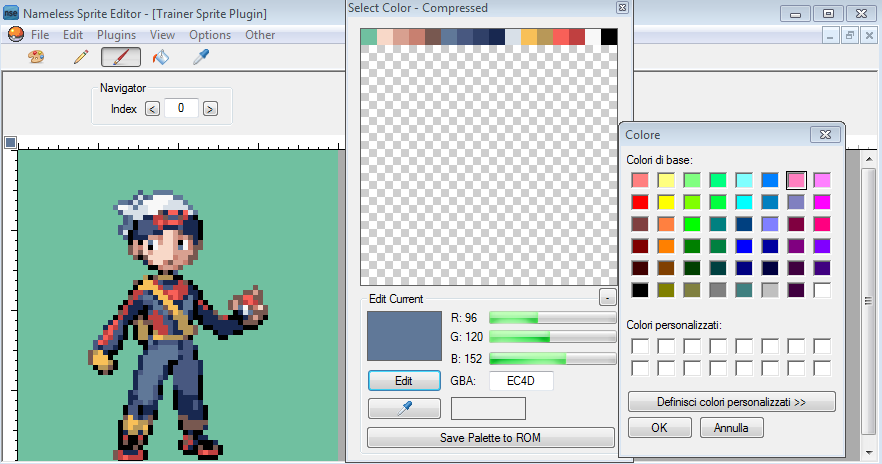Image resolution: width=882 pixels, height=464 pixels.
Task: Select the Pencil tool
Action: 81,57
